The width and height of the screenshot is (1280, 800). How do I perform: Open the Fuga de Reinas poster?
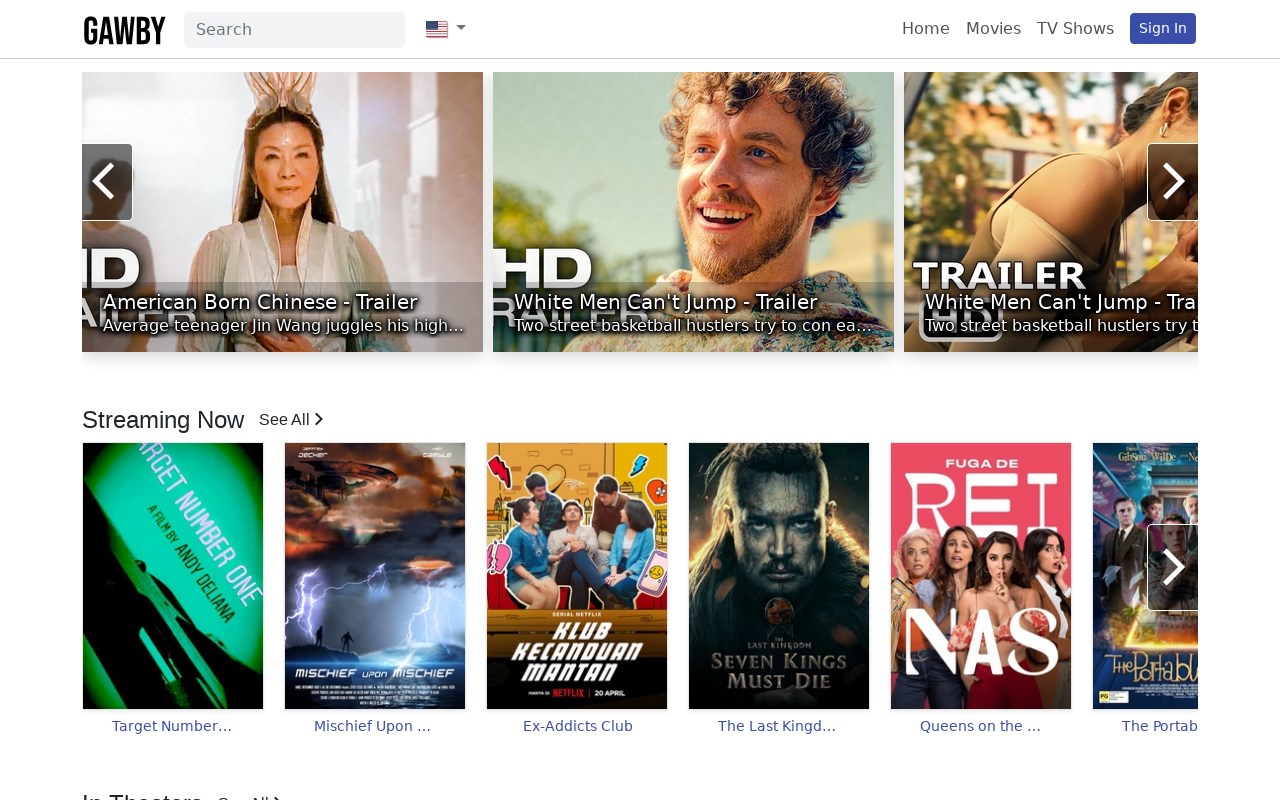(x=981, y=576)
